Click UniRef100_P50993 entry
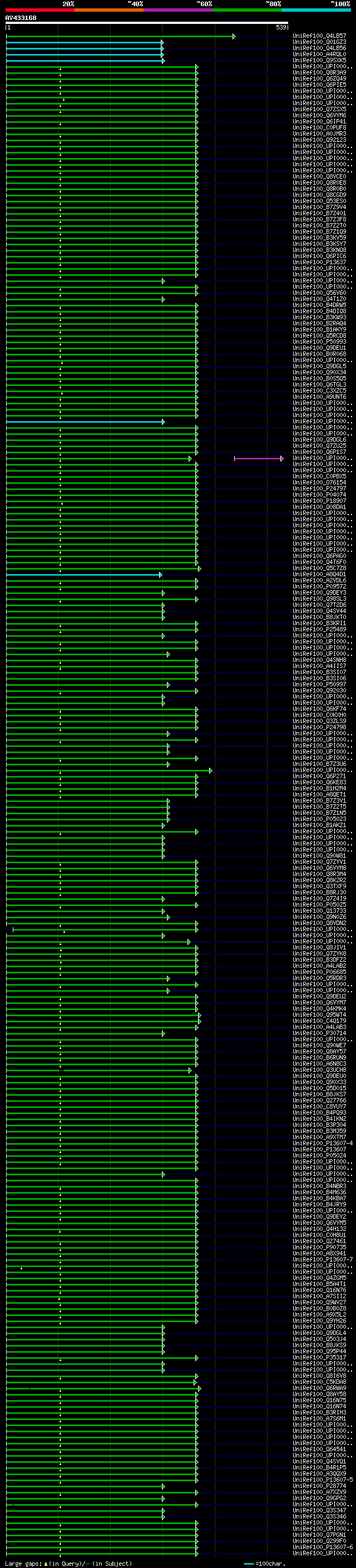 tap(319, 342)
